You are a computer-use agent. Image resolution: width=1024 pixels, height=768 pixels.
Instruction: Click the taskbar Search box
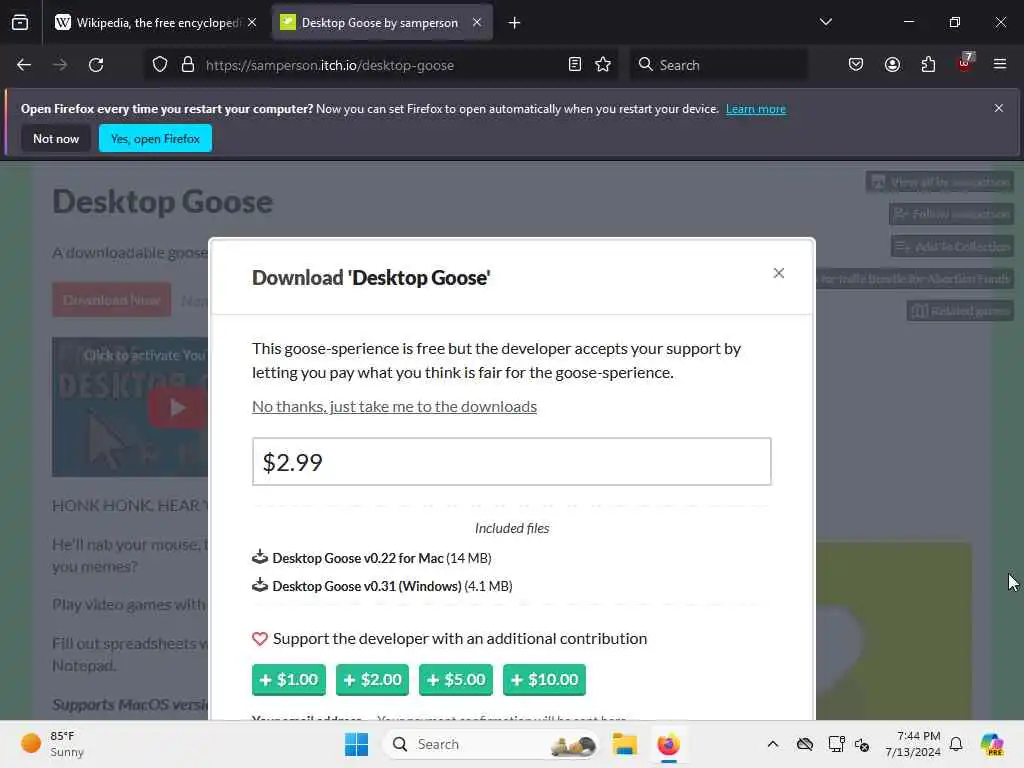click(492, 744)
